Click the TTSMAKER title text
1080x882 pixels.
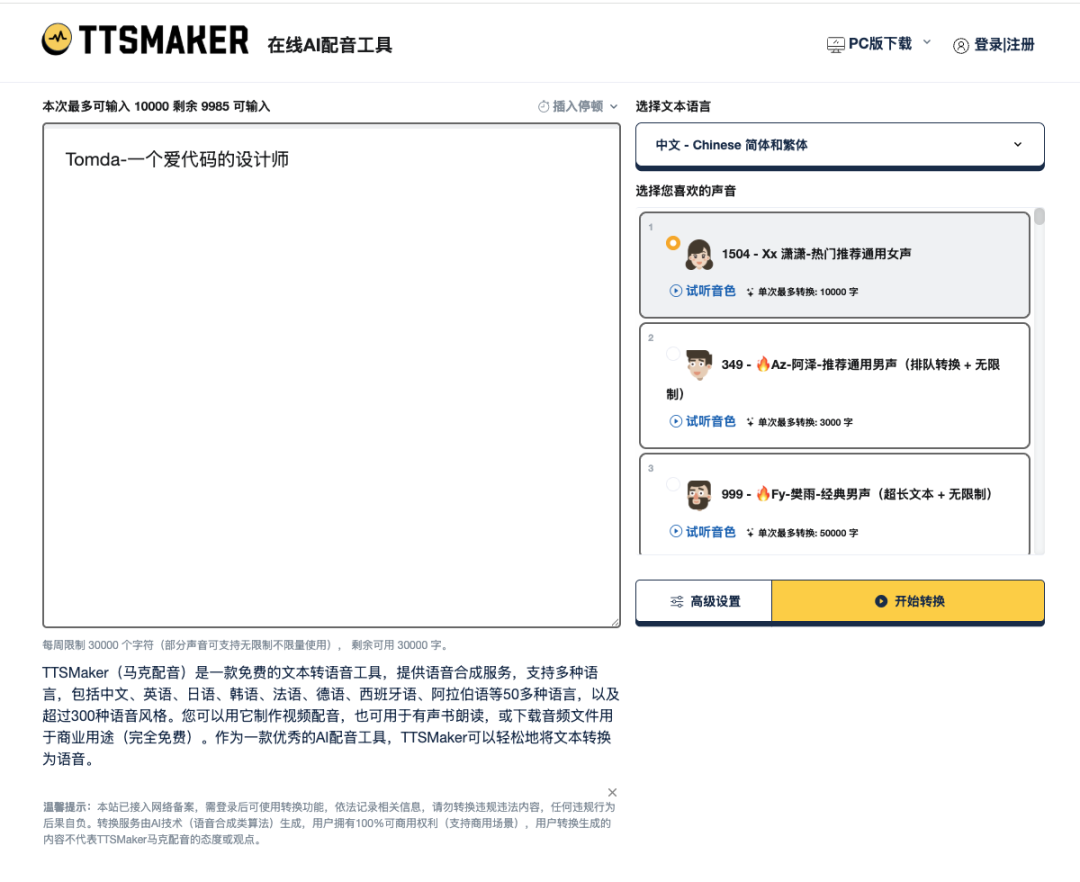tap(164, 40)
